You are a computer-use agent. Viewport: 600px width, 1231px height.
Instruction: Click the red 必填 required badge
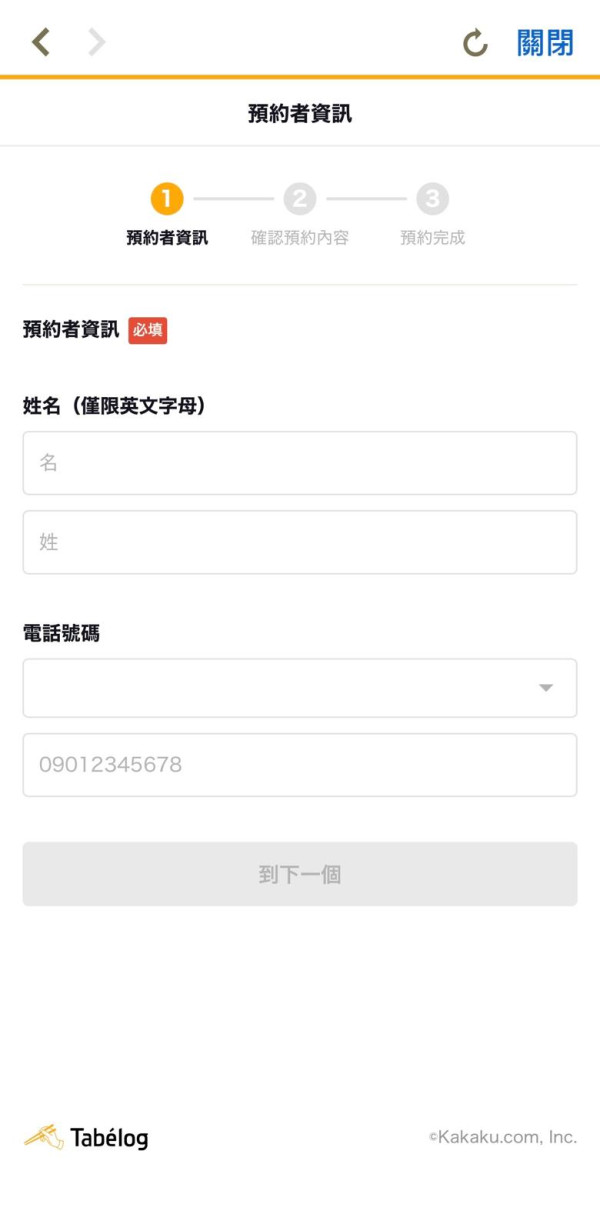click(x=148, y=331)
